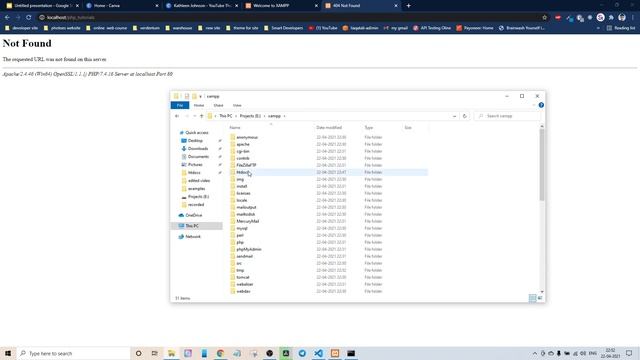
Task: Select Desktop in Quick access
Action: coord(195,141)
